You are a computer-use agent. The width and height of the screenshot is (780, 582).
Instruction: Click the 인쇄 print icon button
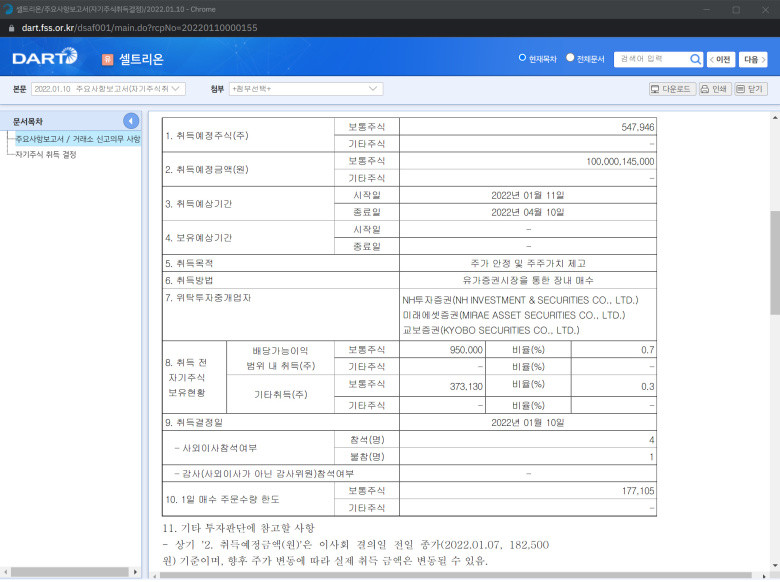[714, 89]
